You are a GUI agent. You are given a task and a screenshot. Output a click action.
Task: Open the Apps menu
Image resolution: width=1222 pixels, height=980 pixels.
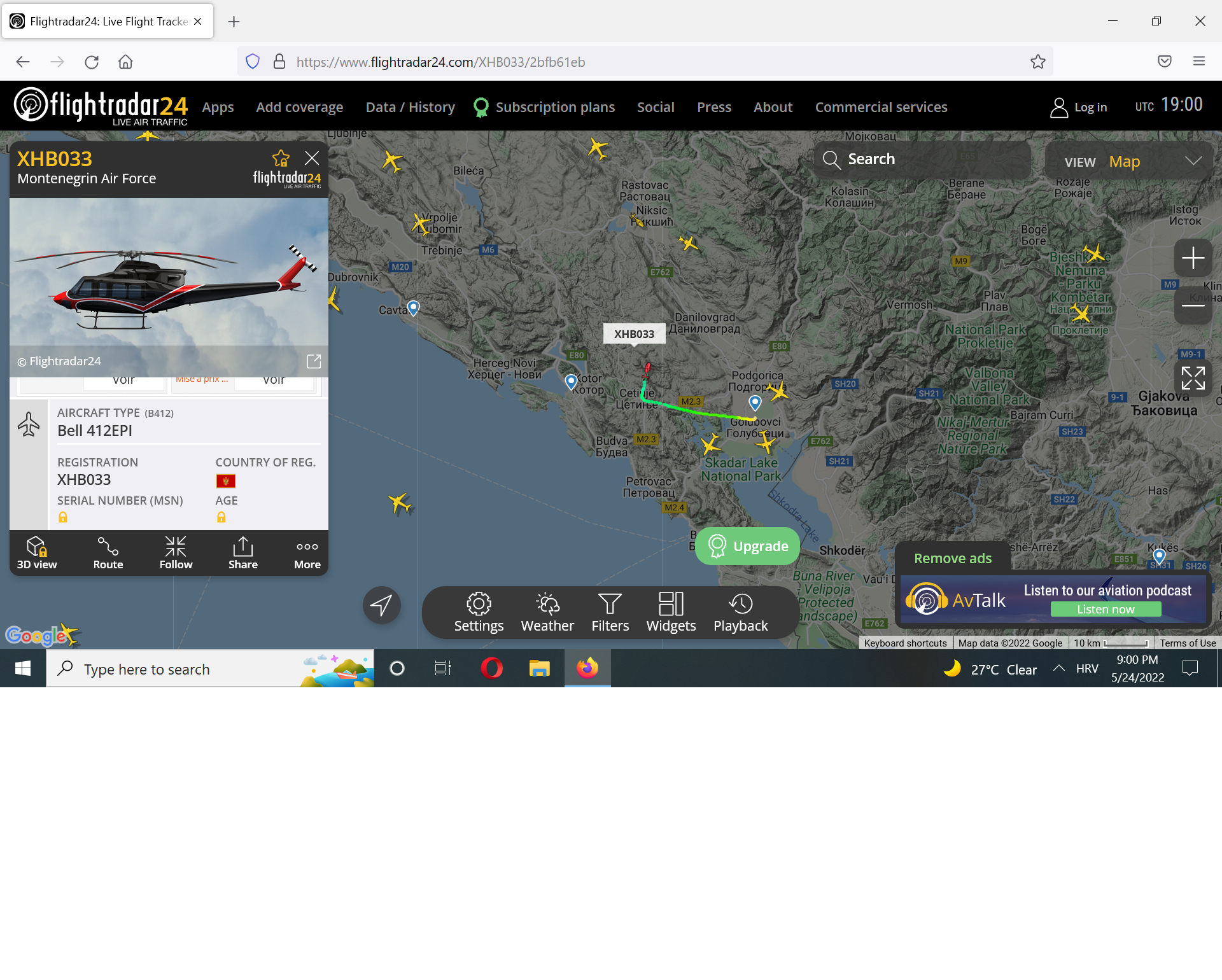218,107
